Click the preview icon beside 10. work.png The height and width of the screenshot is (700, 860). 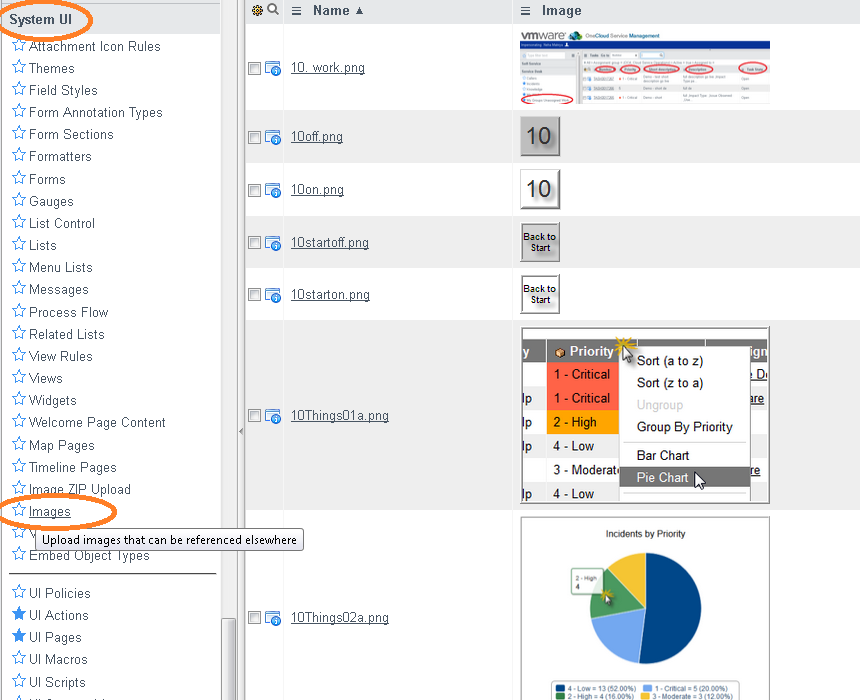pyautogui.click(x=273, y=68)
